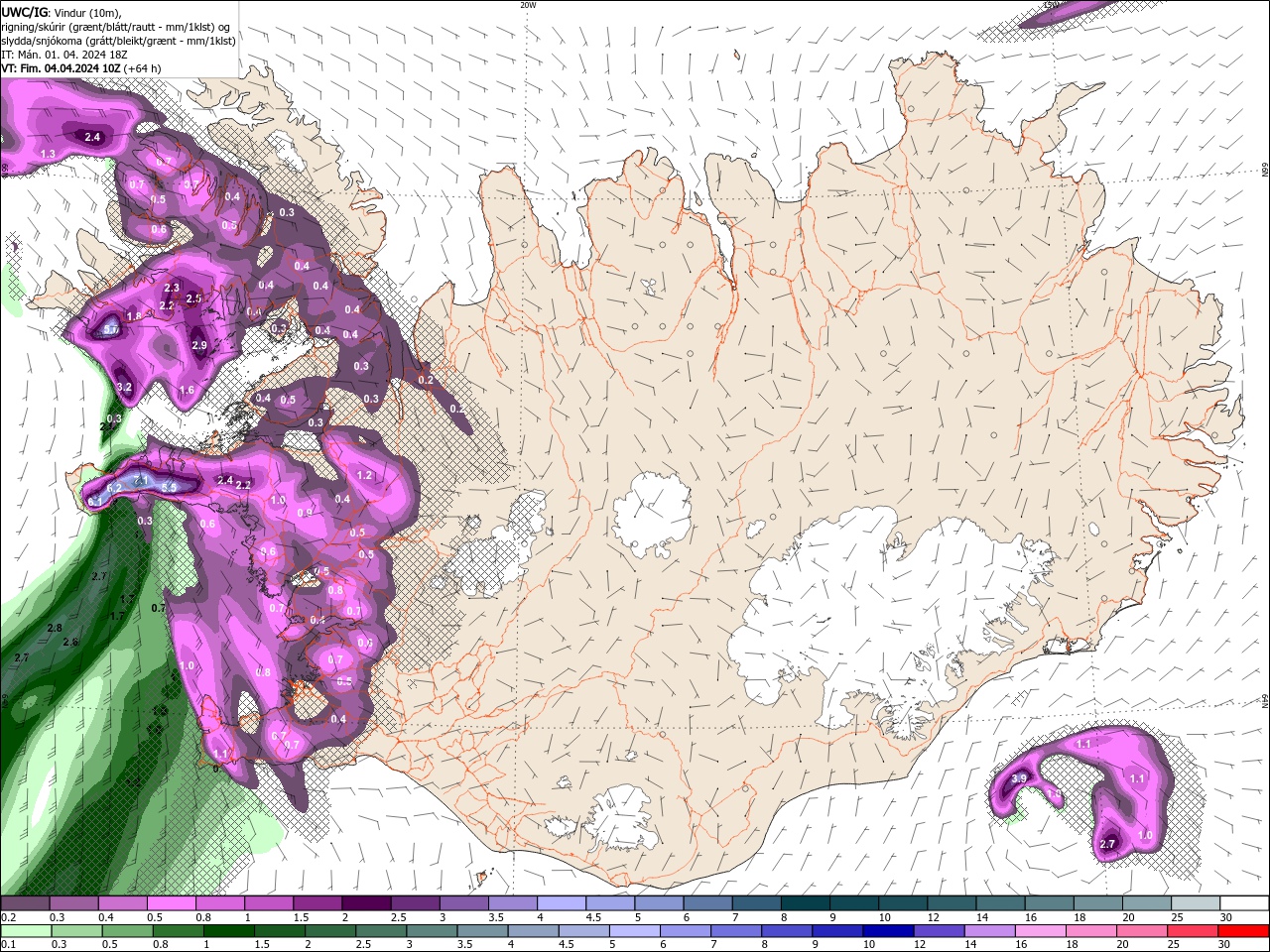The width and height of the screenshot is (1270, 952).
Task: Click the 'VT: Fim. 04.04.2024 10Z (+64 h)' line
Action: 81,68
